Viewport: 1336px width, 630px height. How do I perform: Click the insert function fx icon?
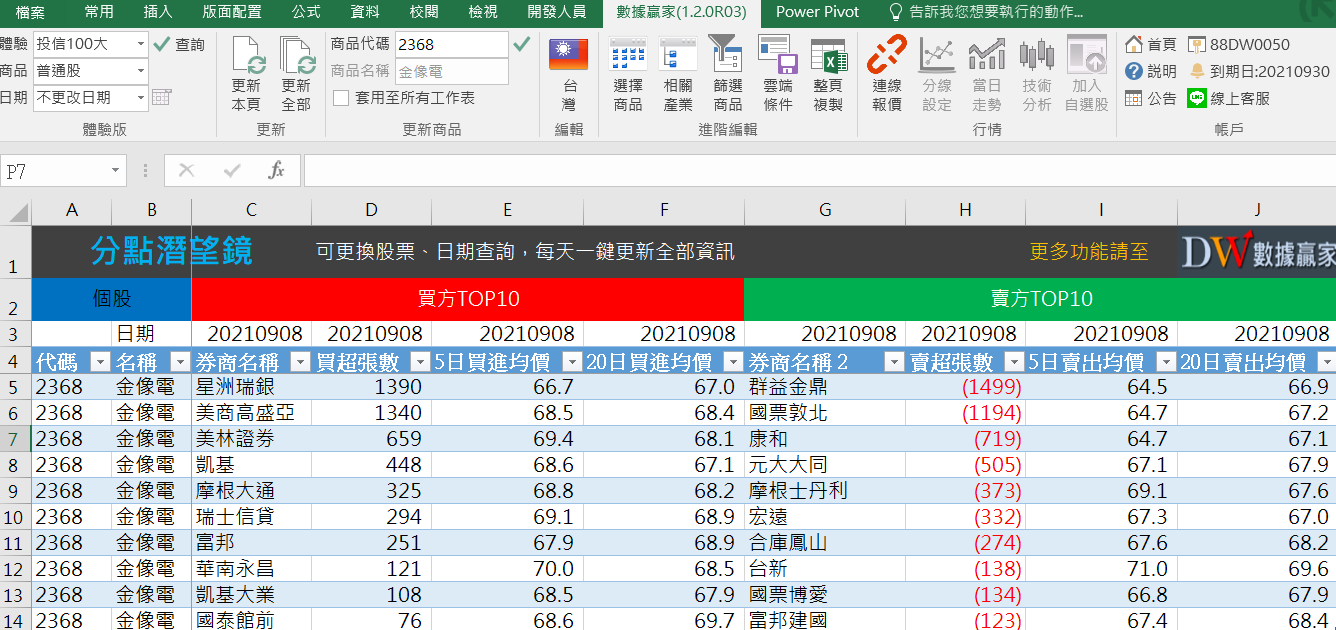tap(277, 171)
